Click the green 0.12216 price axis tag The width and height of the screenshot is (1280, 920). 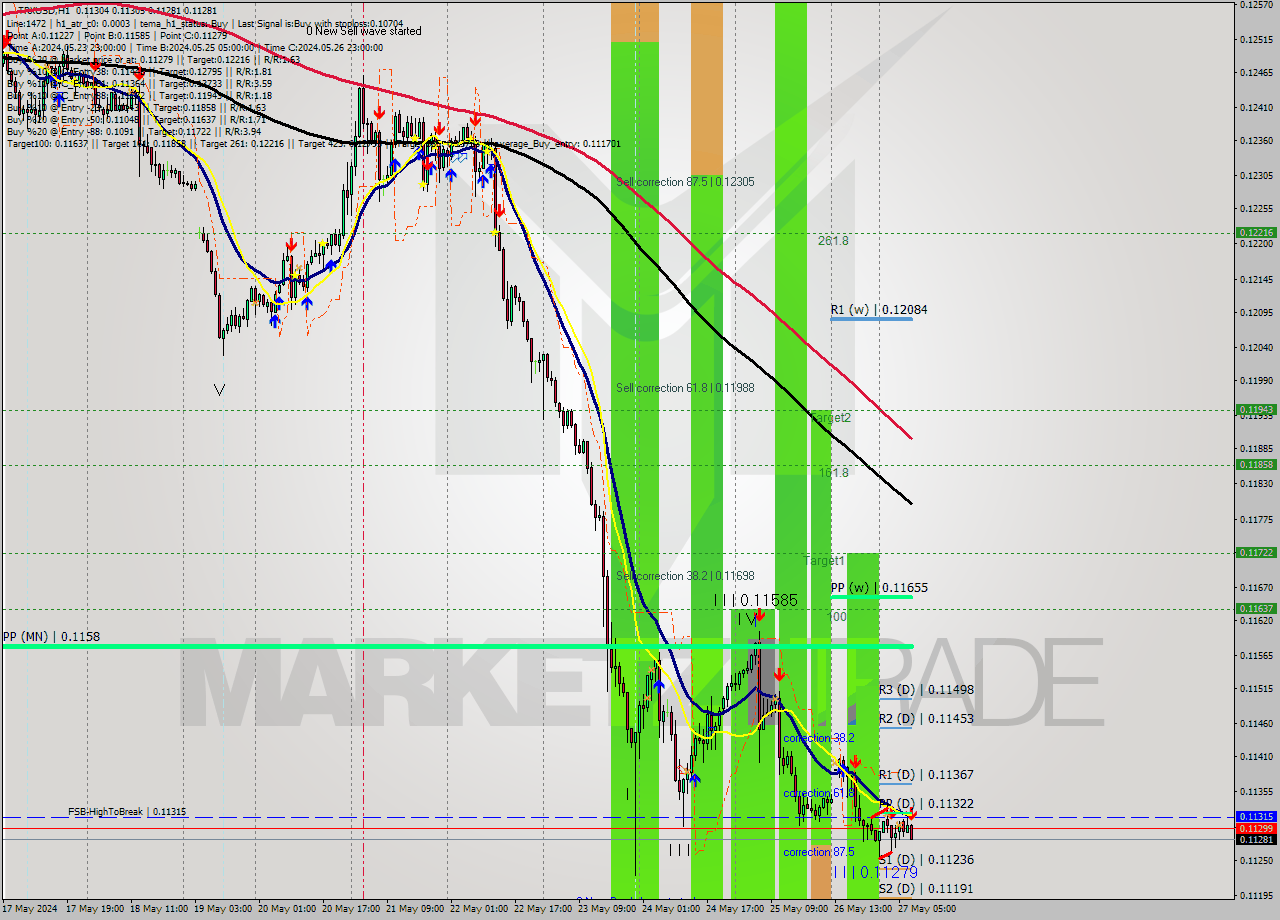coord(1256,232)
